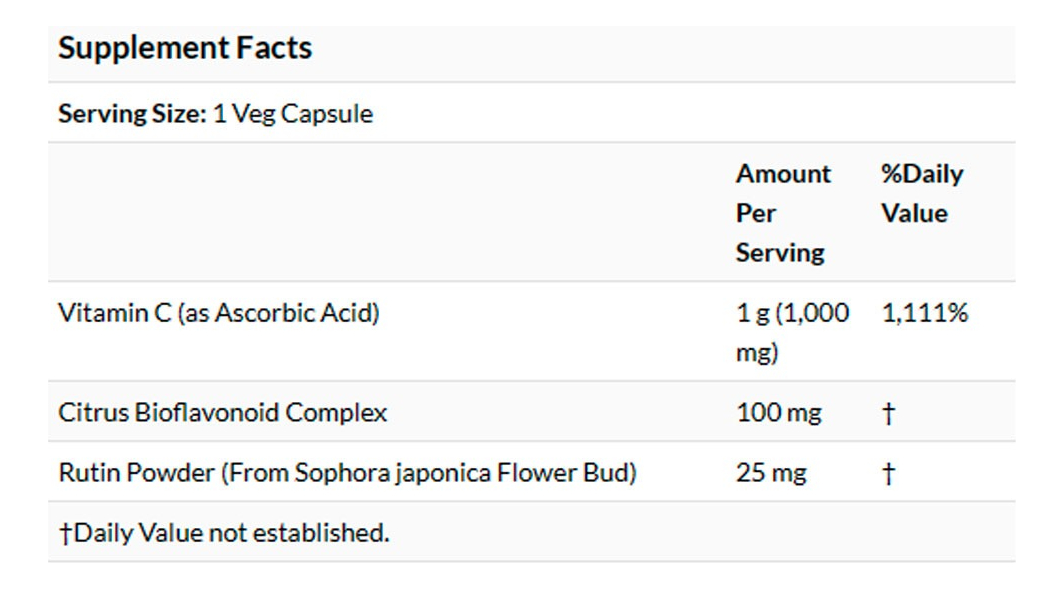Click the Citrus Bioflavonoid Complex row label

pyautogui.click(x=223, y=412)
